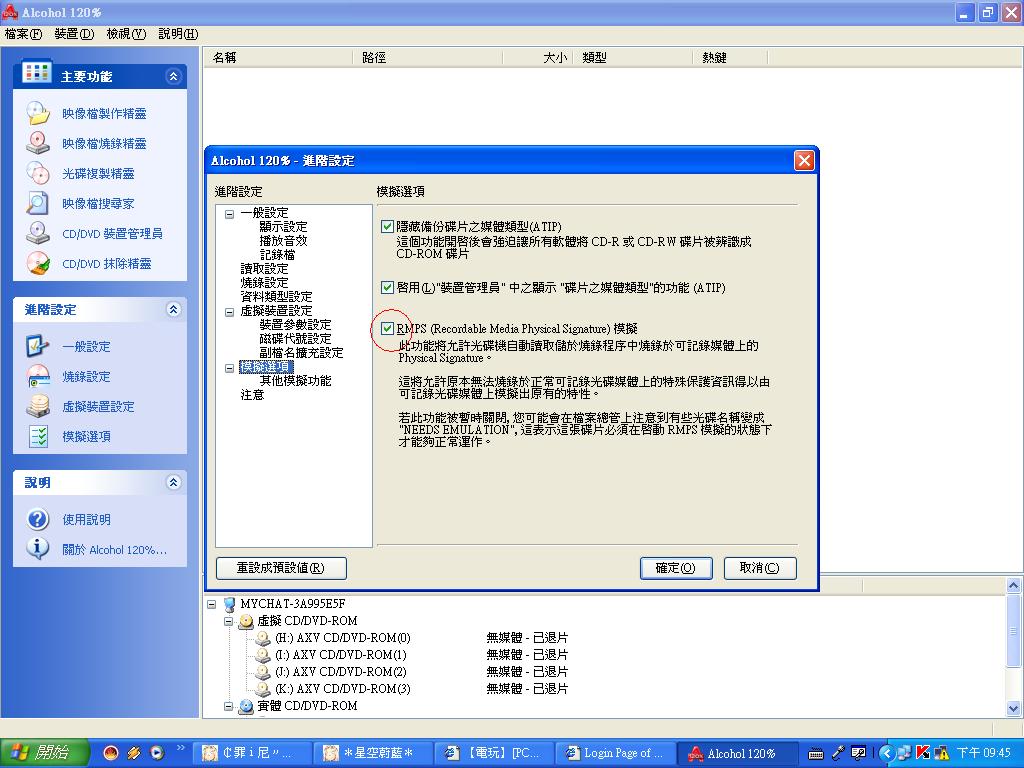Click the Windows 開始 button
Image resolution: width=1024 pixels, height=768 pixels.
40,753
